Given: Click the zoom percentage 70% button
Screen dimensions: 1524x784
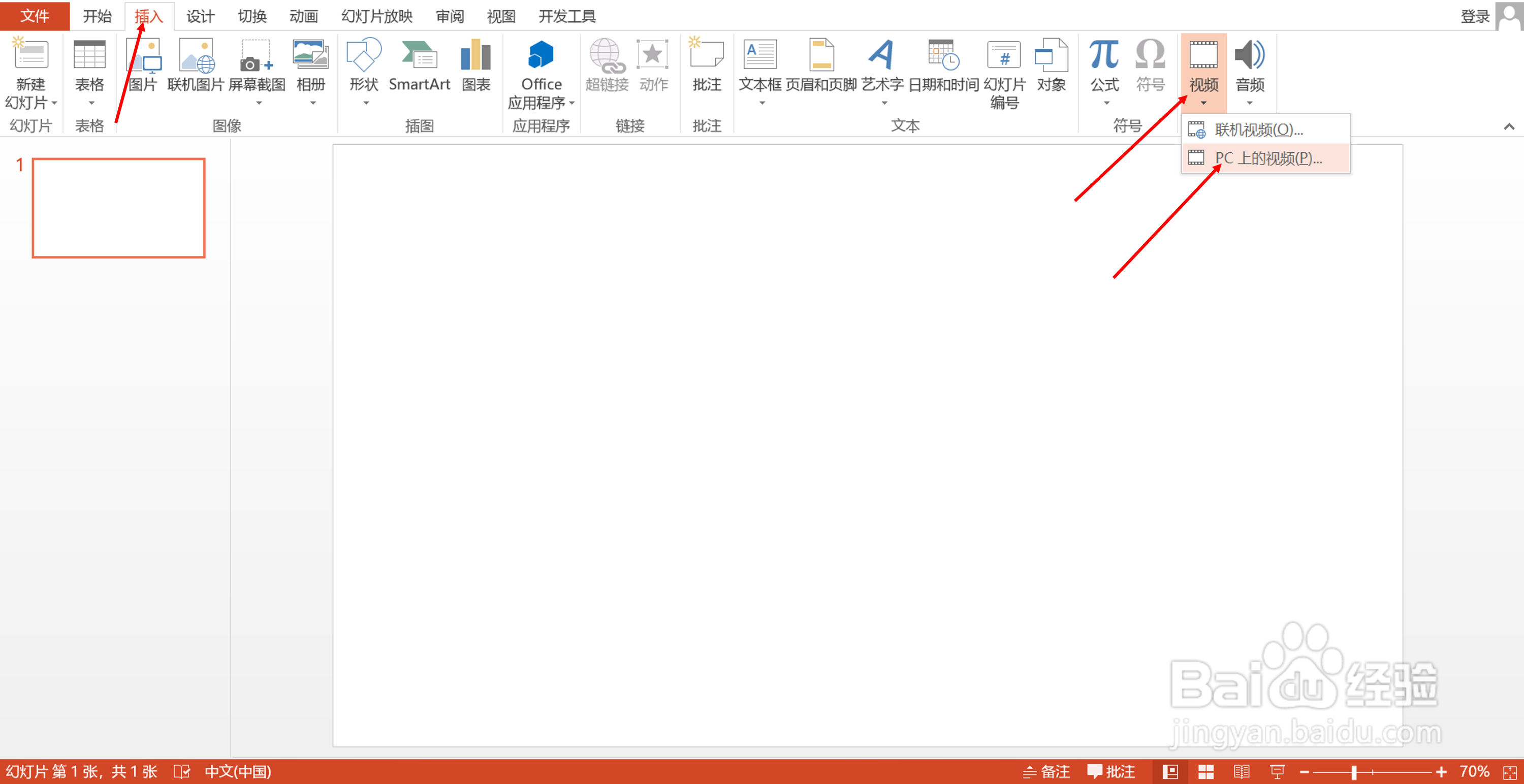Looking at the screenshot, I should [1474, 772].
